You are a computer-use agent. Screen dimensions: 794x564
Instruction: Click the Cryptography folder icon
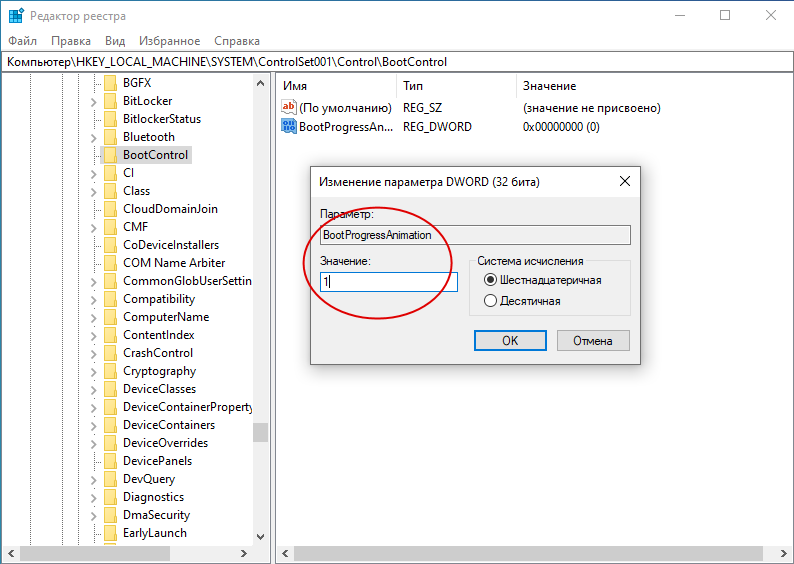[x=110, y=371]
